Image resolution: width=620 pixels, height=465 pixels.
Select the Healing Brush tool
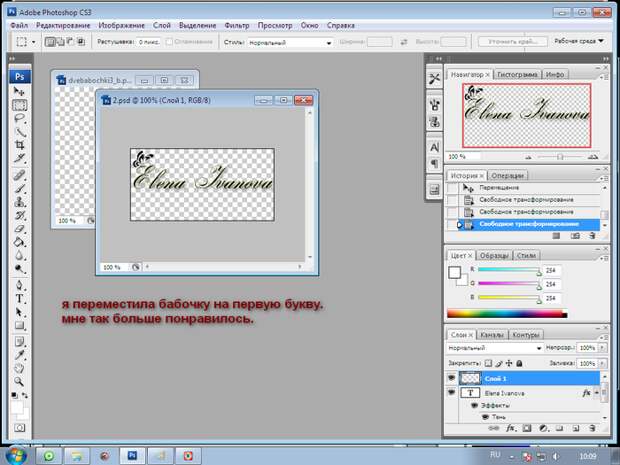click(x=19, y=175)
